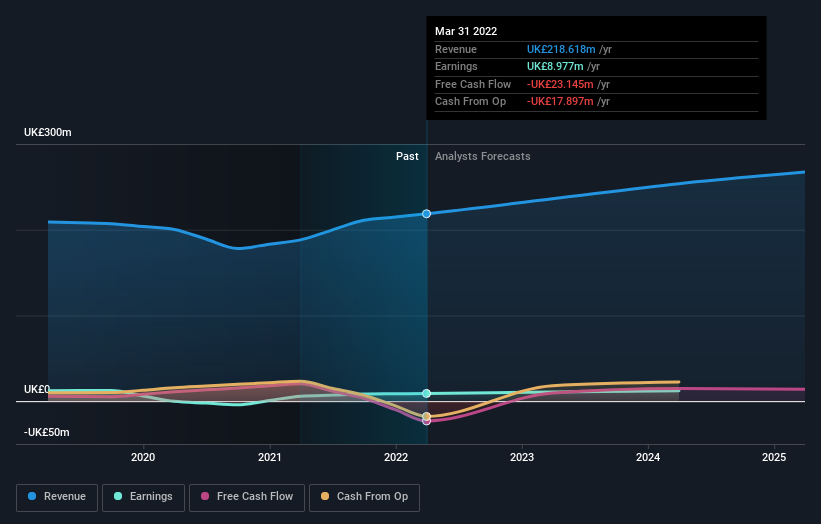Click the Mar 31 2022 tooltip date
821x524 pixels.
pos(466,31)
